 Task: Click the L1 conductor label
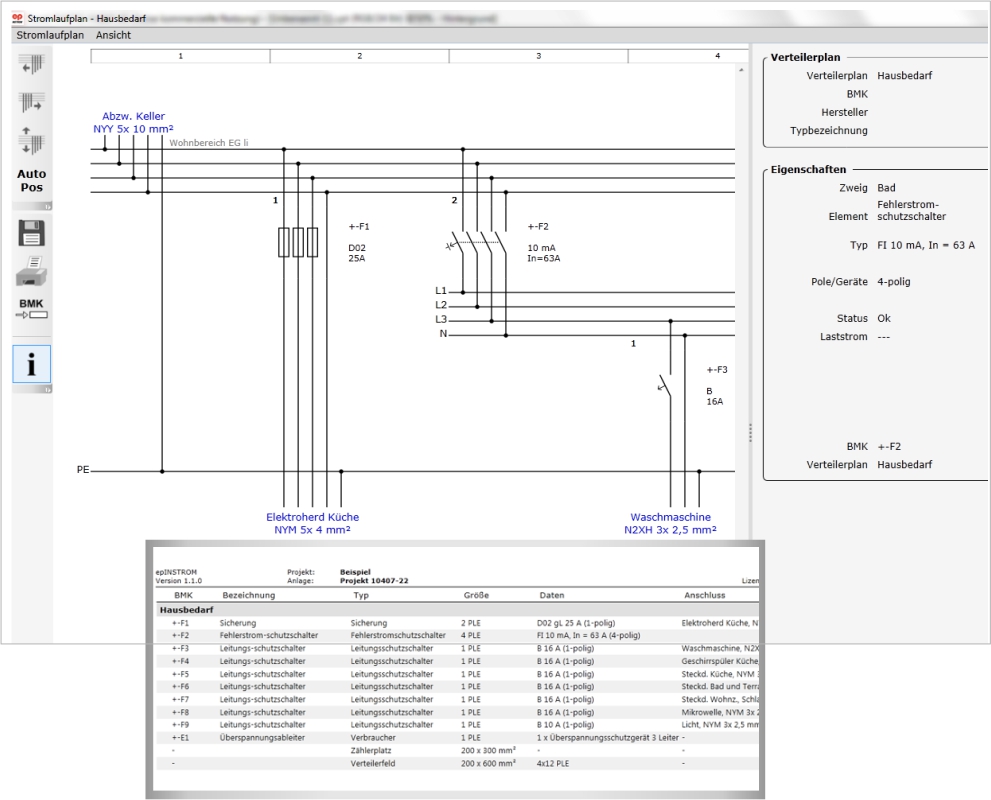coord(441,291)
